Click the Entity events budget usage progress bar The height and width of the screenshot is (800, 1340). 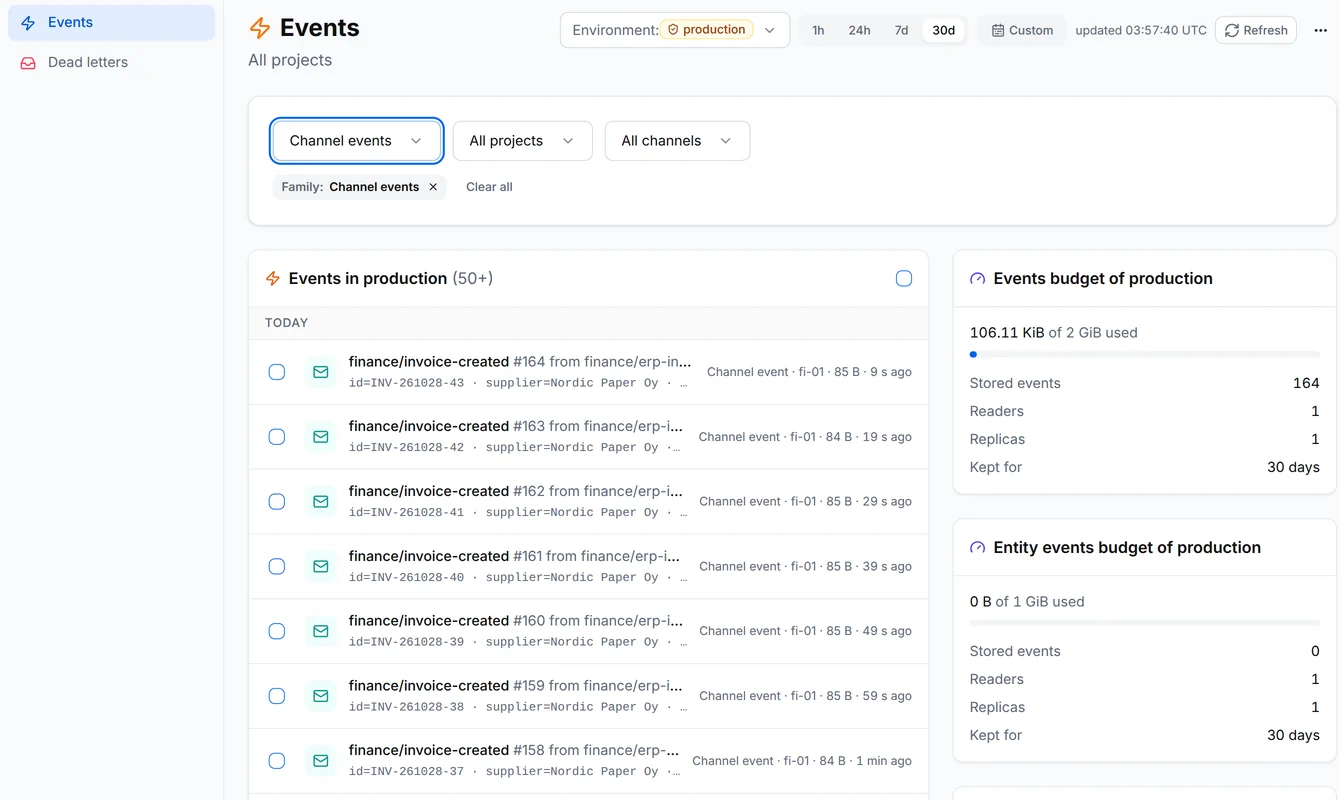[x=1144, y=623]
